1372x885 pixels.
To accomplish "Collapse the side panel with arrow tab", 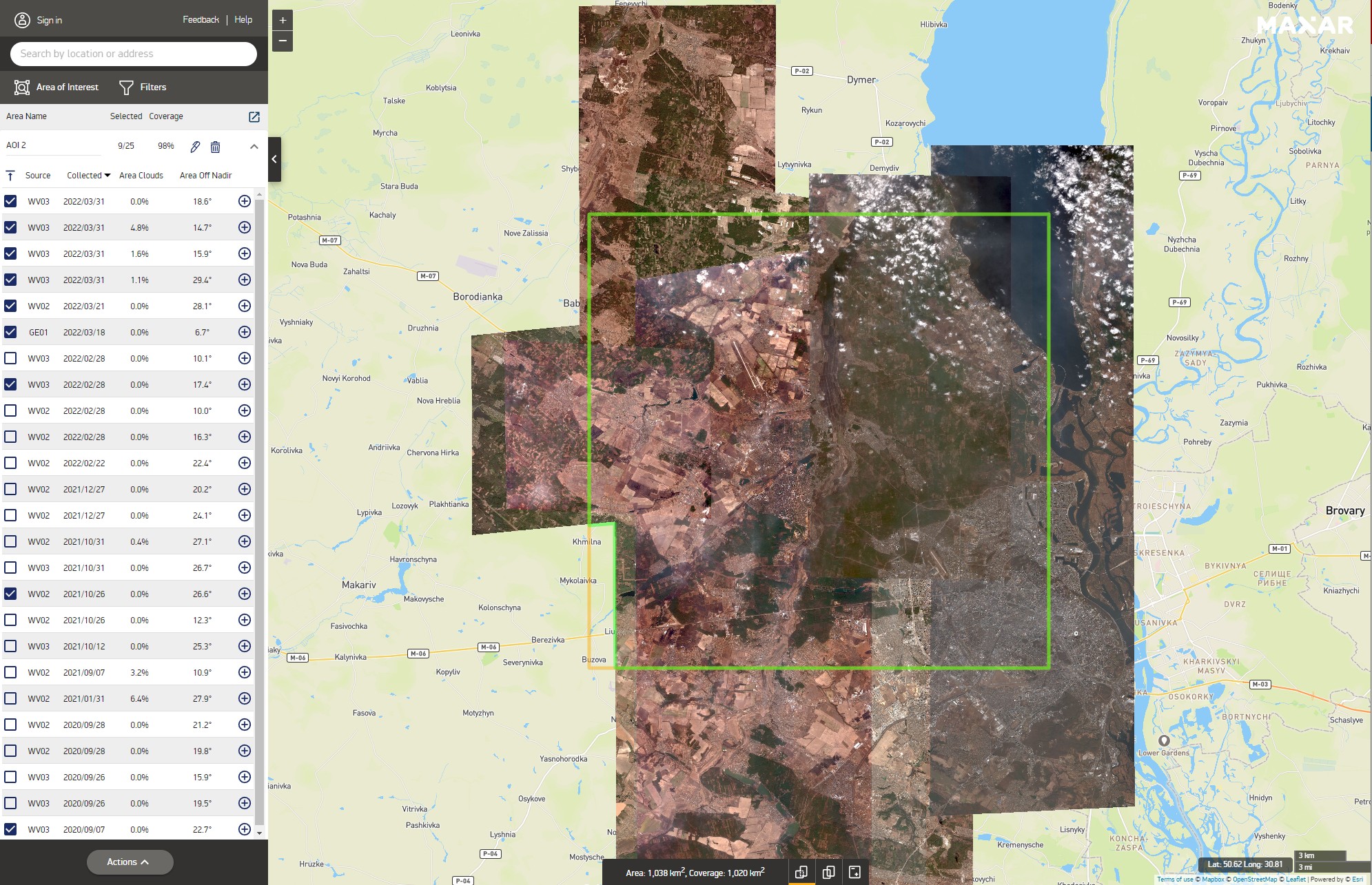I will click(x=274, y=159).
